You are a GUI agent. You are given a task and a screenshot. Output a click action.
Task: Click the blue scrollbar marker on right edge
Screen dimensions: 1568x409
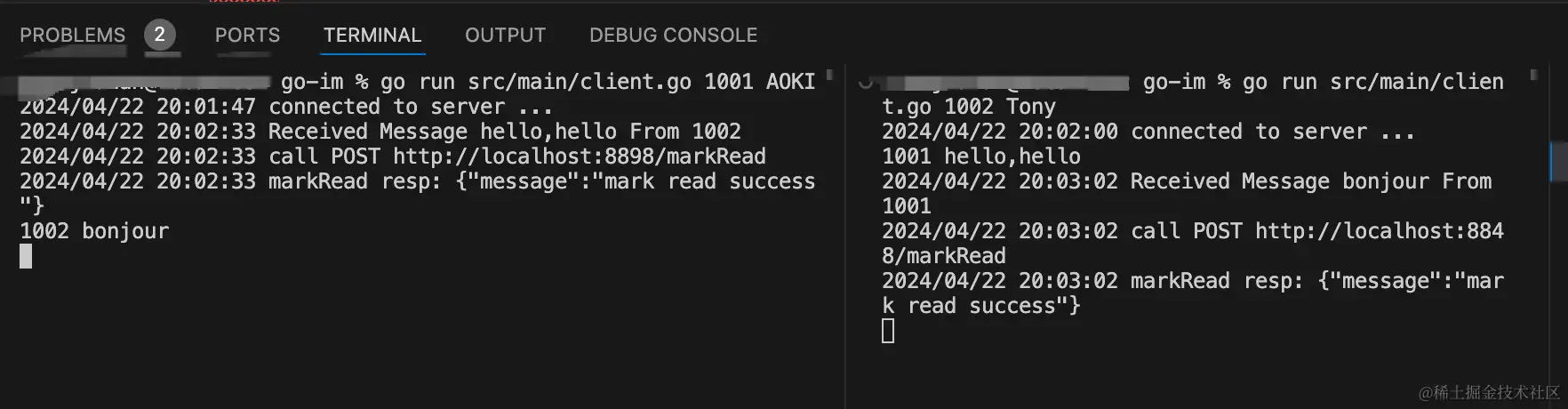(x=1551, y=162)
